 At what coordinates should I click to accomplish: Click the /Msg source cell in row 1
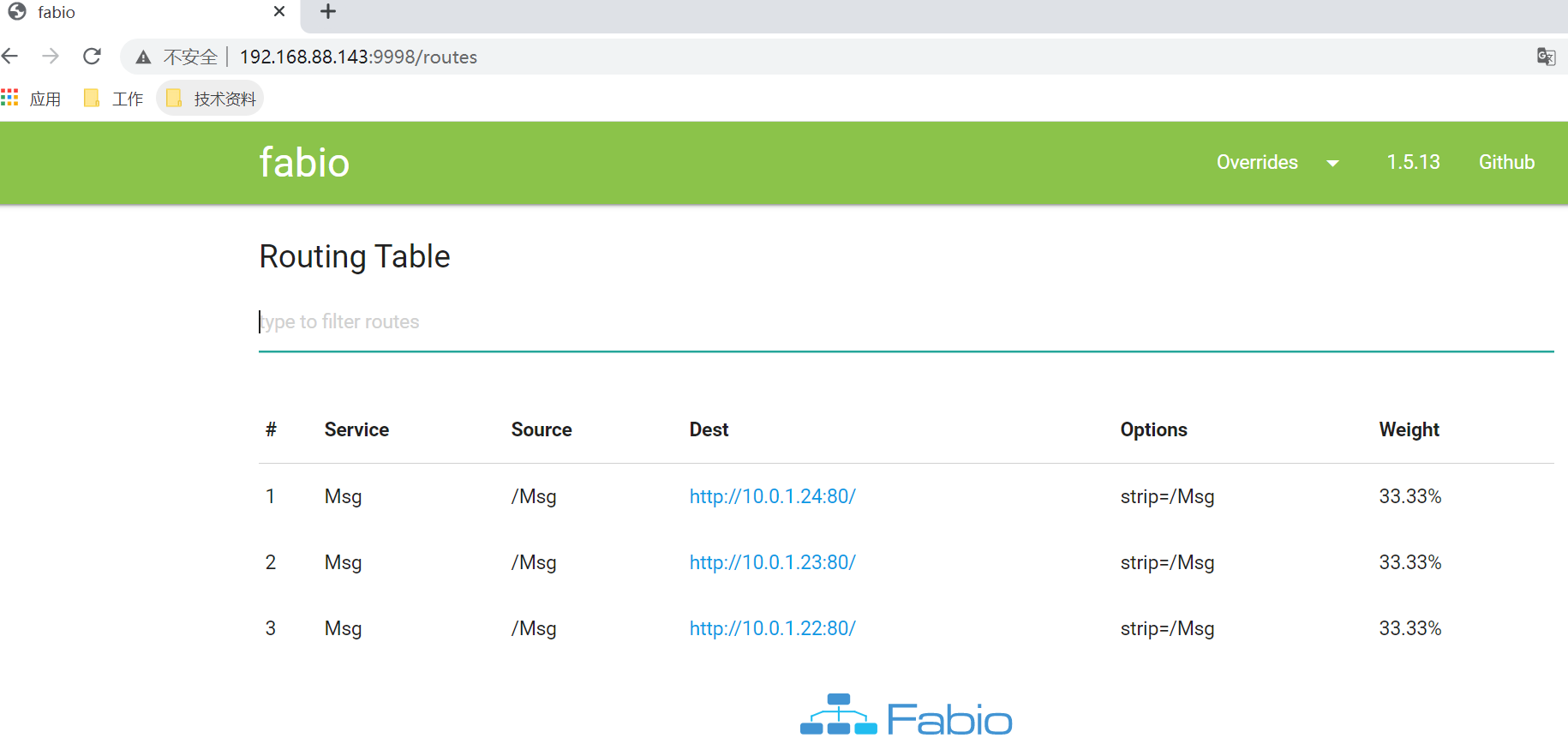534,497
